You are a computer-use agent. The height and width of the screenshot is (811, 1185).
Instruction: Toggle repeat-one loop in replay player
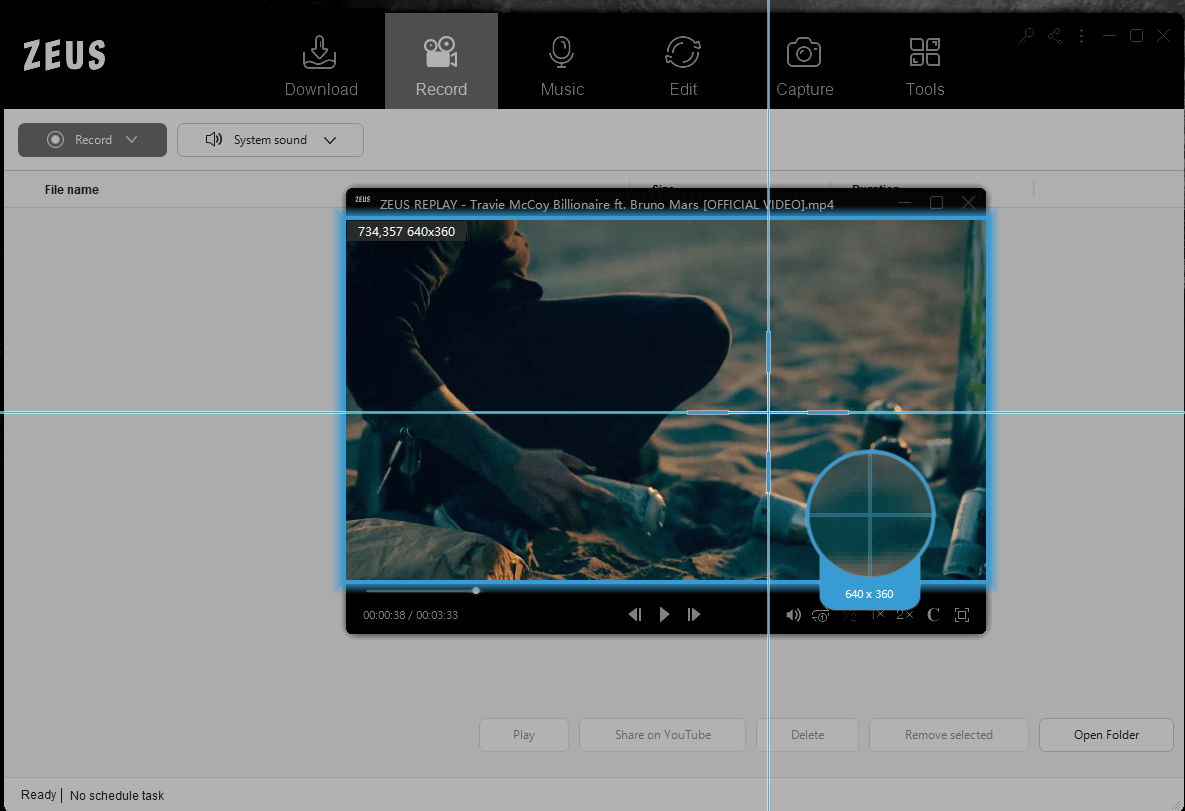pos(820,615)
